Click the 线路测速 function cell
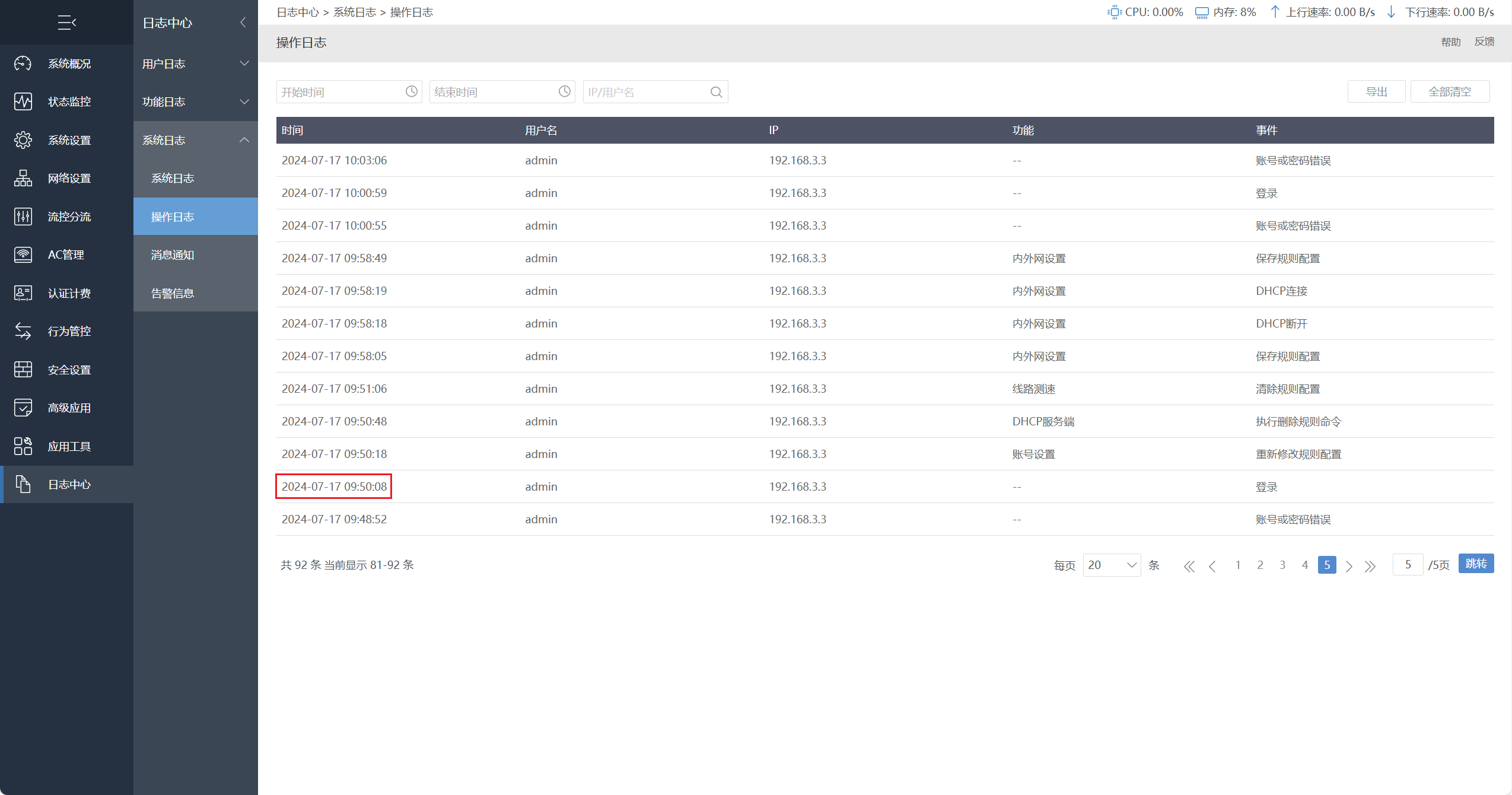Viewport: 1512px width, 795px height. pos(1033,389)
